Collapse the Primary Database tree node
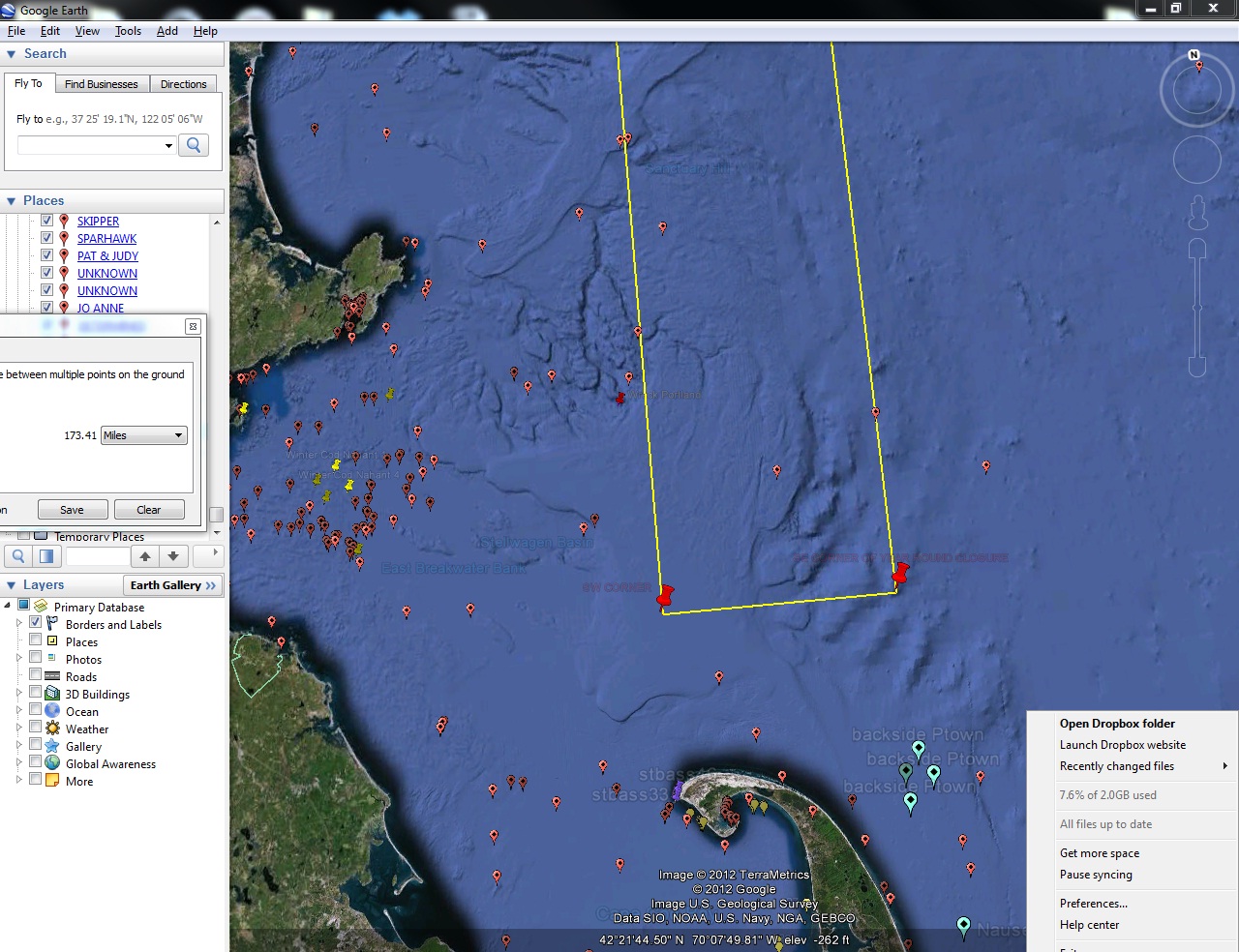The width and height of the screenshot is (1239, 952). click(8, 606)
